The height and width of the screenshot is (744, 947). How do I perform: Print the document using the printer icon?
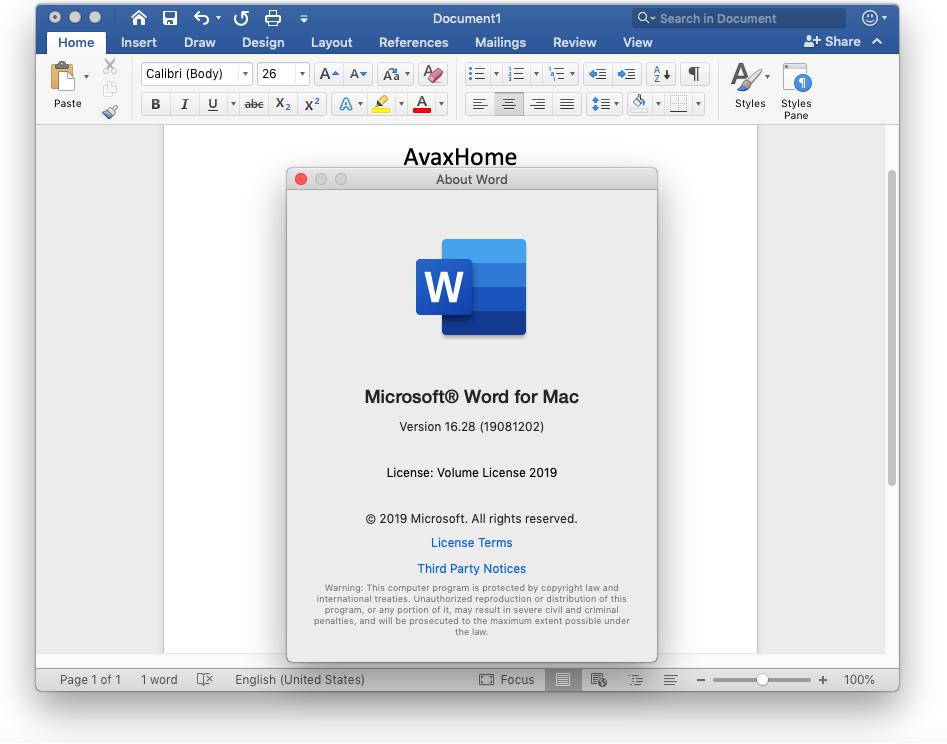273,18
